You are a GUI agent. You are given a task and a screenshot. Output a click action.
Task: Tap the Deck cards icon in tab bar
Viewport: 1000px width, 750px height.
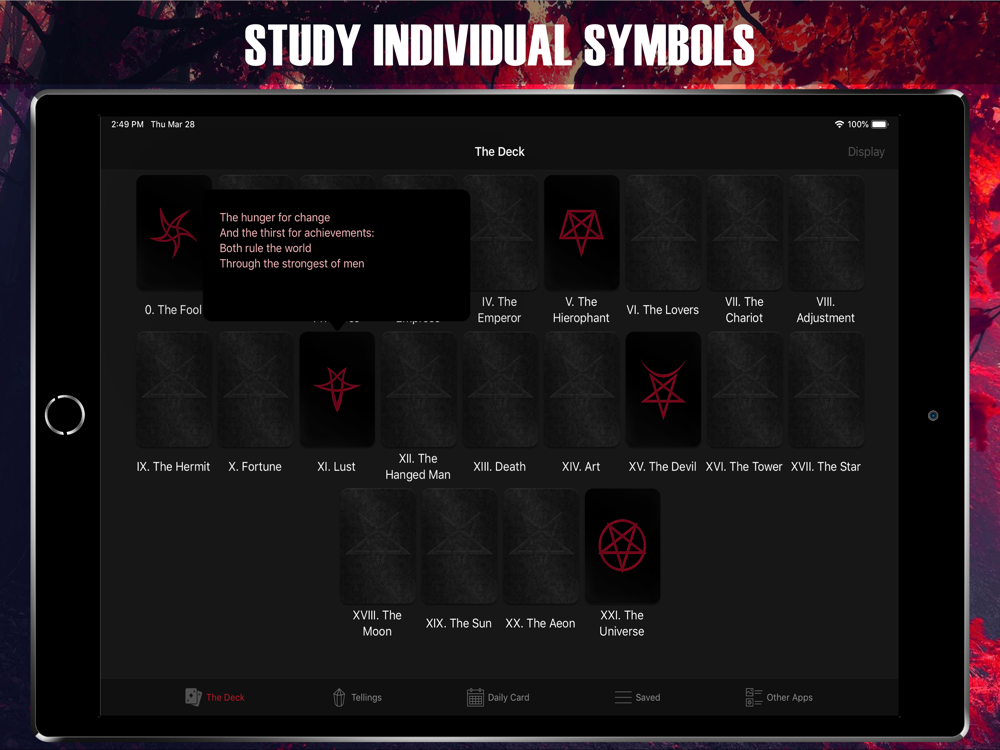(x=193, y=697)
